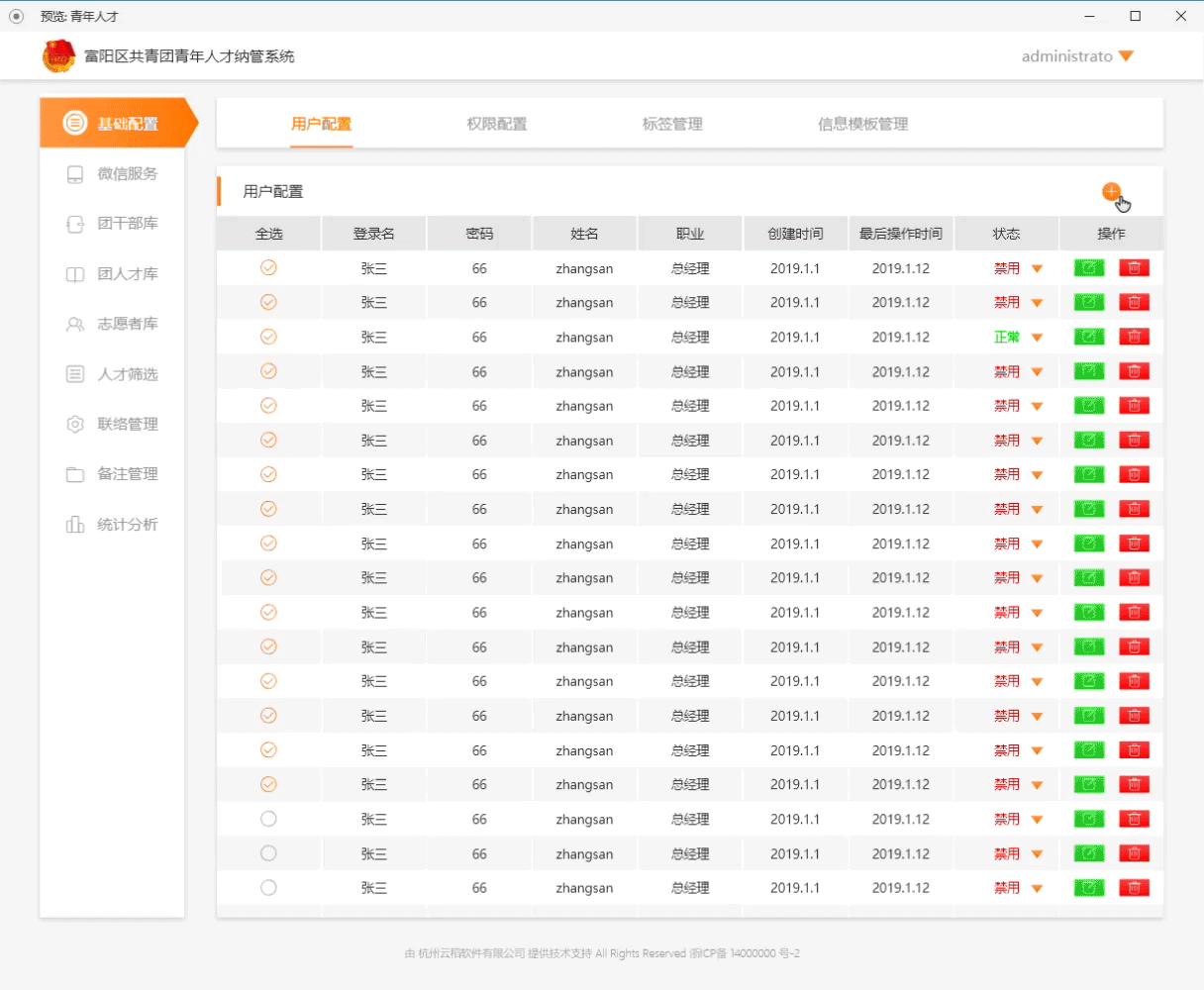The image size is (1204, 990).
Task: Click the 富阳区共青团青年人才纳管系统 title
Action: [x=189, y=56]
